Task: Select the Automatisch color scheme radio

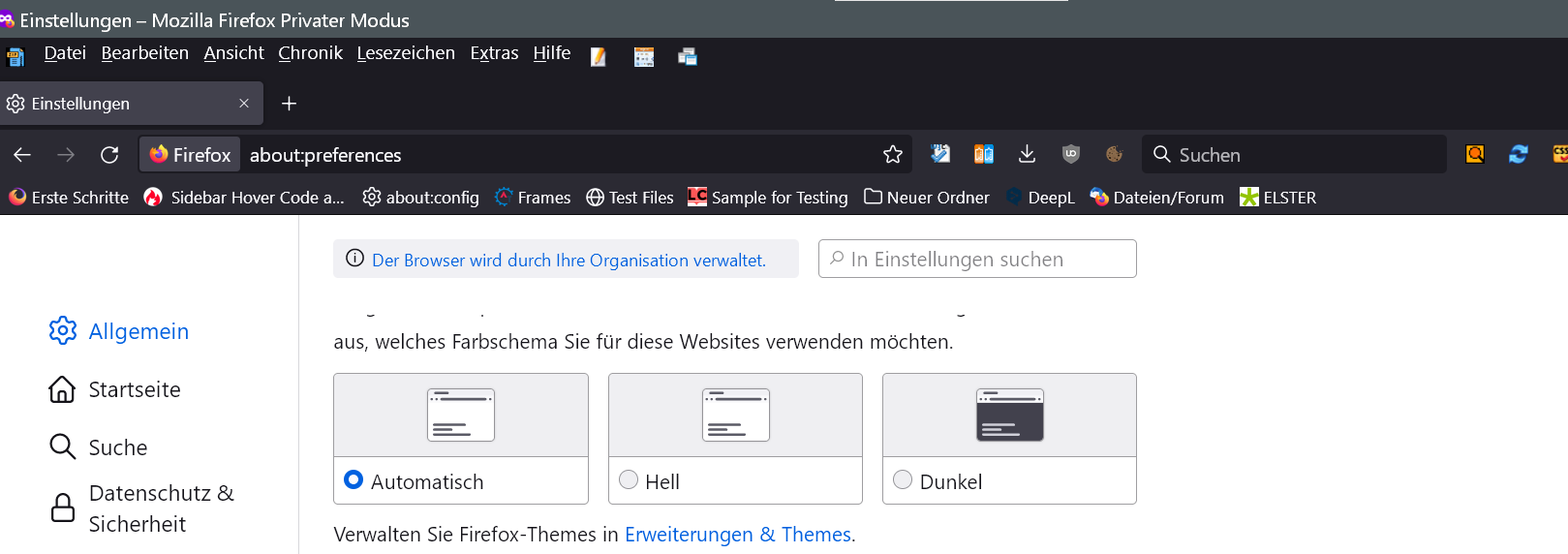Action: [354, 480]
